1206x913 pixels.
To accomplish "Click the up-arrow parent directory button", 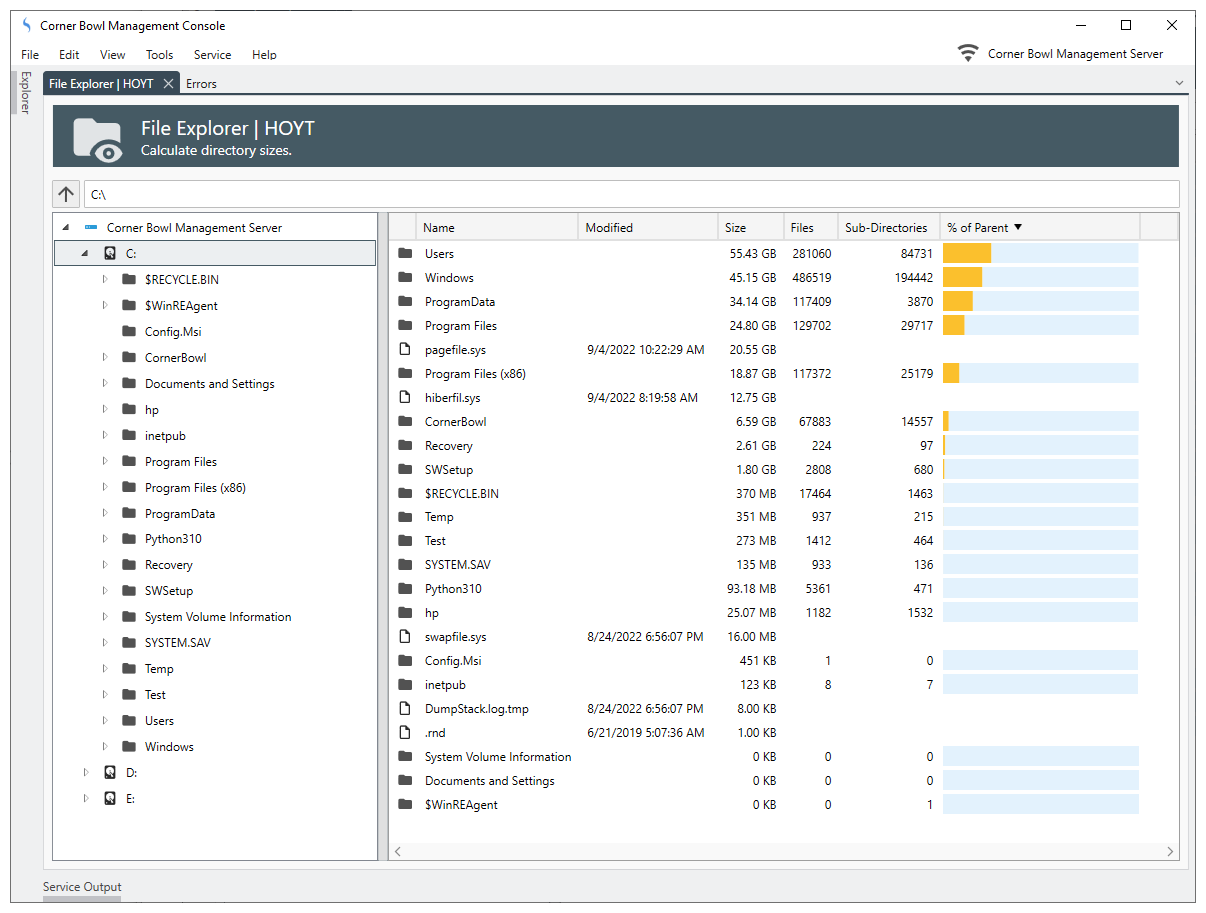I will 66,194.
